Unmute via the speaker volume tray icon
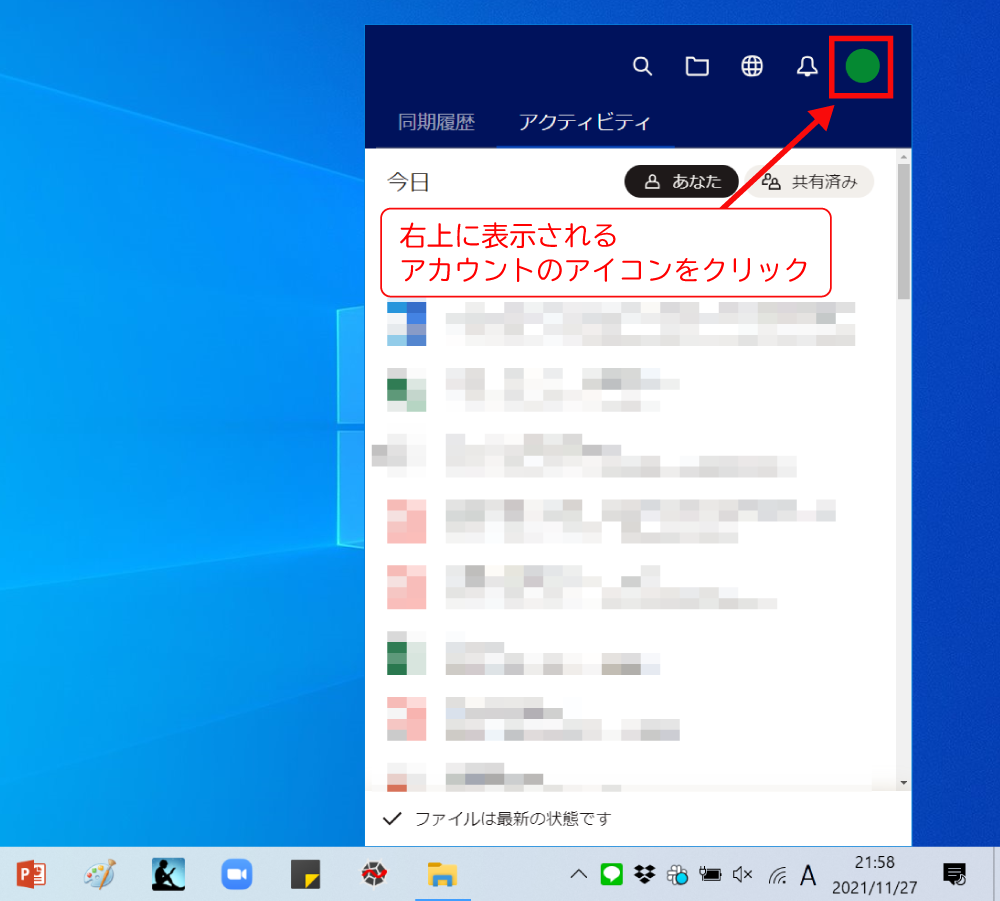Viewport: 1000px width, 901px height. (x=742, y=875)
